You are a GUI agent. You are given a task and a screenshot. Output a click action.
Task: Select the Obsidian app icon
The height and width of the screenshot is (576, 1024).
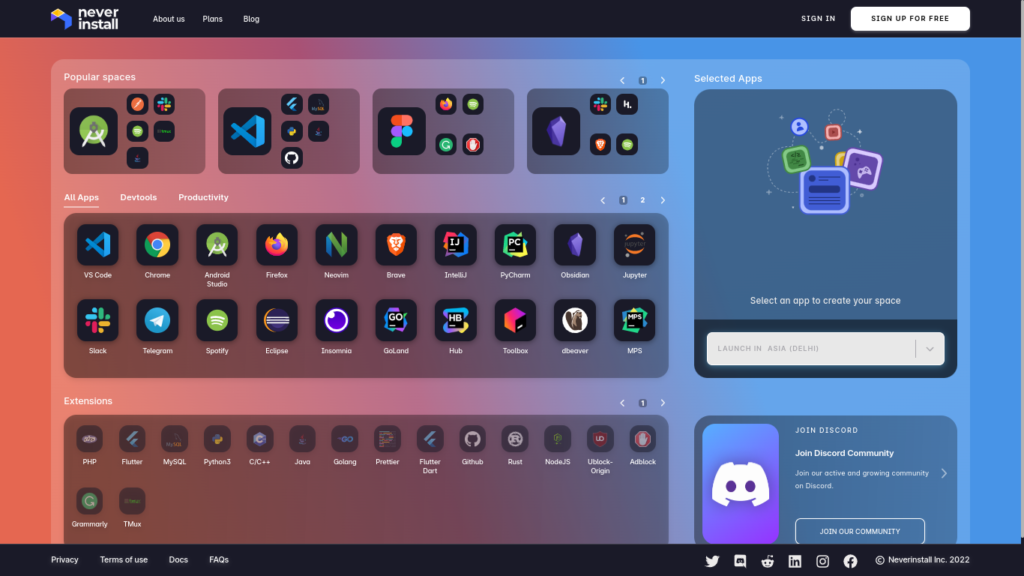pos(575,245)
